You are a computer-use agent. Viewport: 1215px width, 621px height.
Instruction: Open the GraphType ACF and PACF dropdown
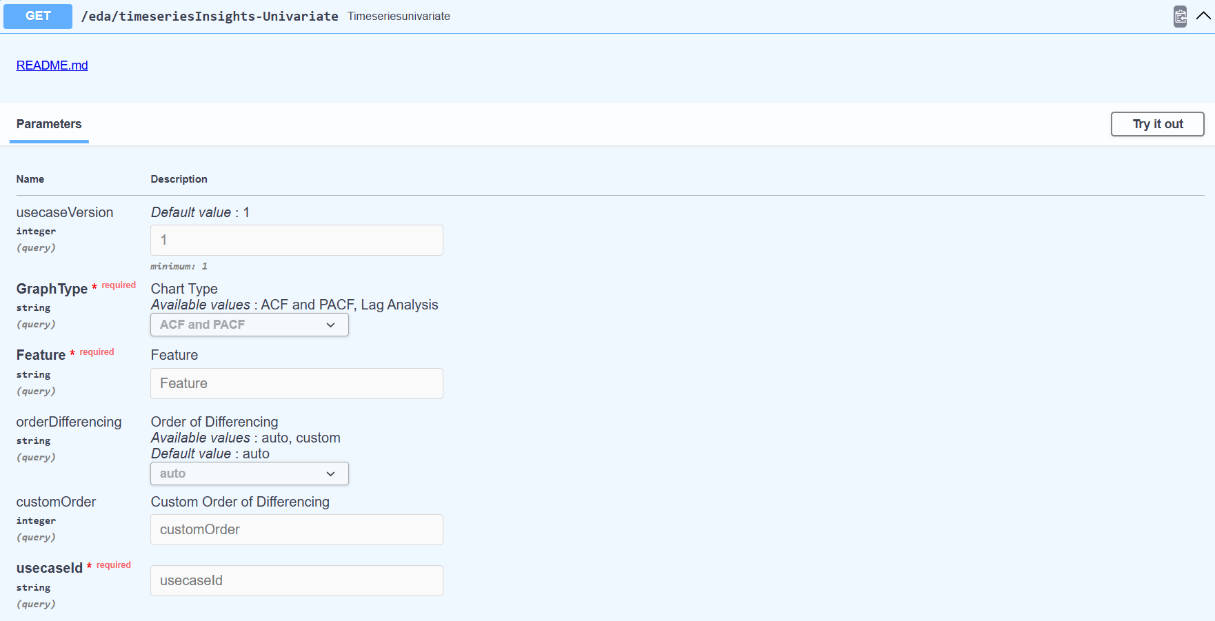249,325
